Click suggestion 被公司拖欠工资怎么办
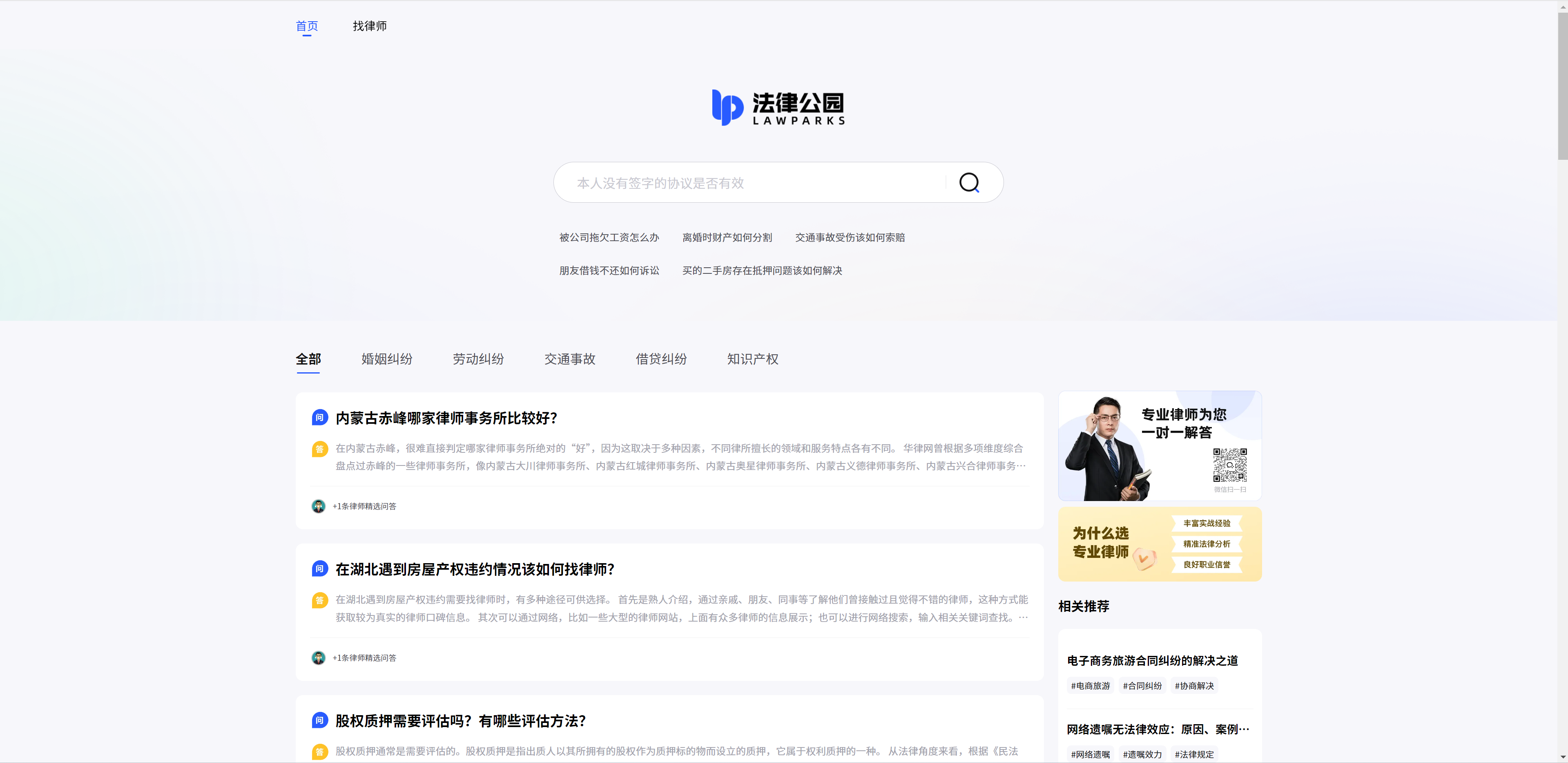1568x763 pixels. pos(609,237)
